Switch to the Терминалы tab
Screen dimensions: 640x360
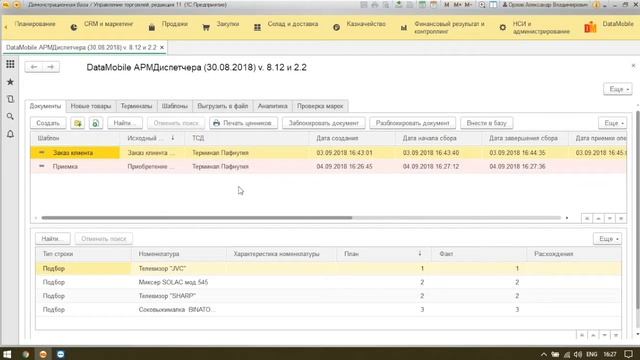click(136, 106)
